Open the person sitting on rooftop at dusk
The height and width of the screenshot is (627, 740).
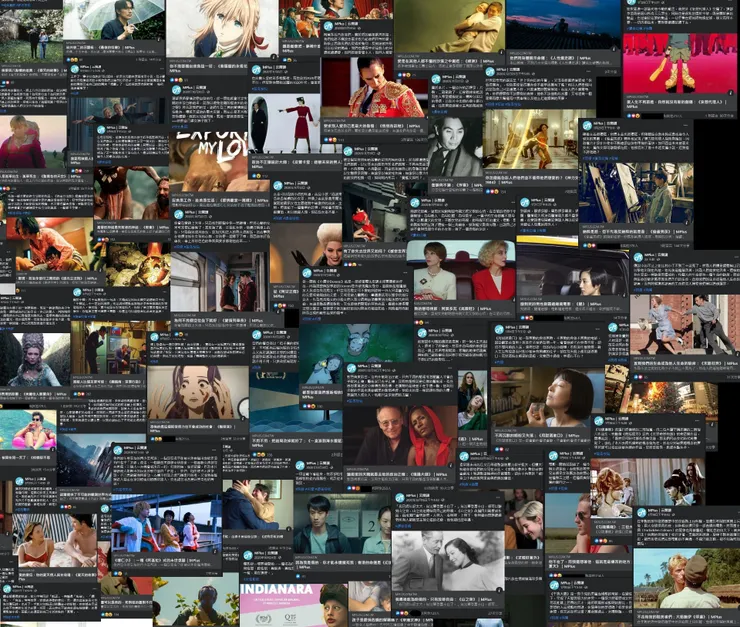[x=563, y=25]
